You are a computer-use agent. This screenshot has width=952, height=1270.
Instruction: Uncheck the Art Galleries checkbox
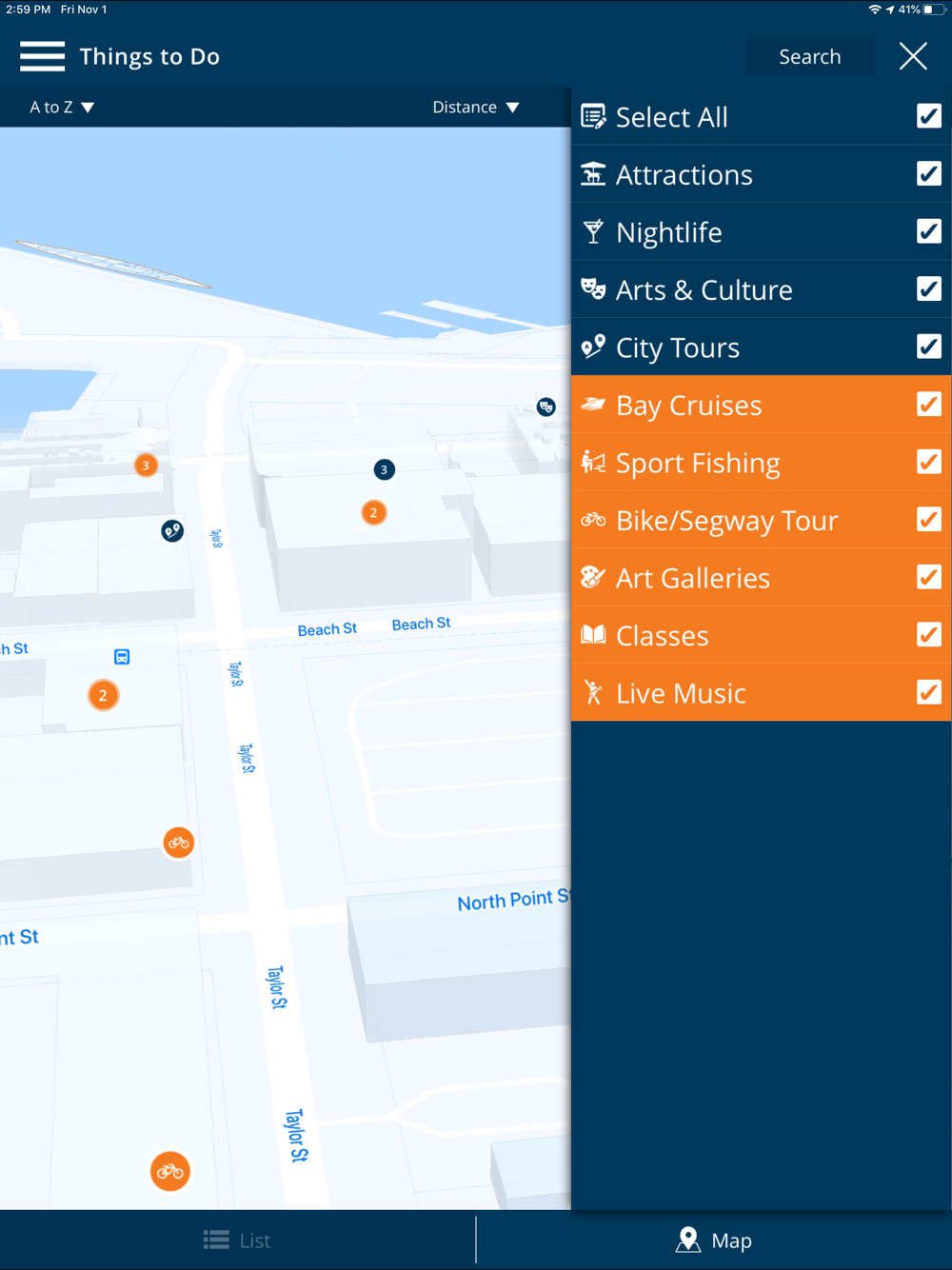929,577
